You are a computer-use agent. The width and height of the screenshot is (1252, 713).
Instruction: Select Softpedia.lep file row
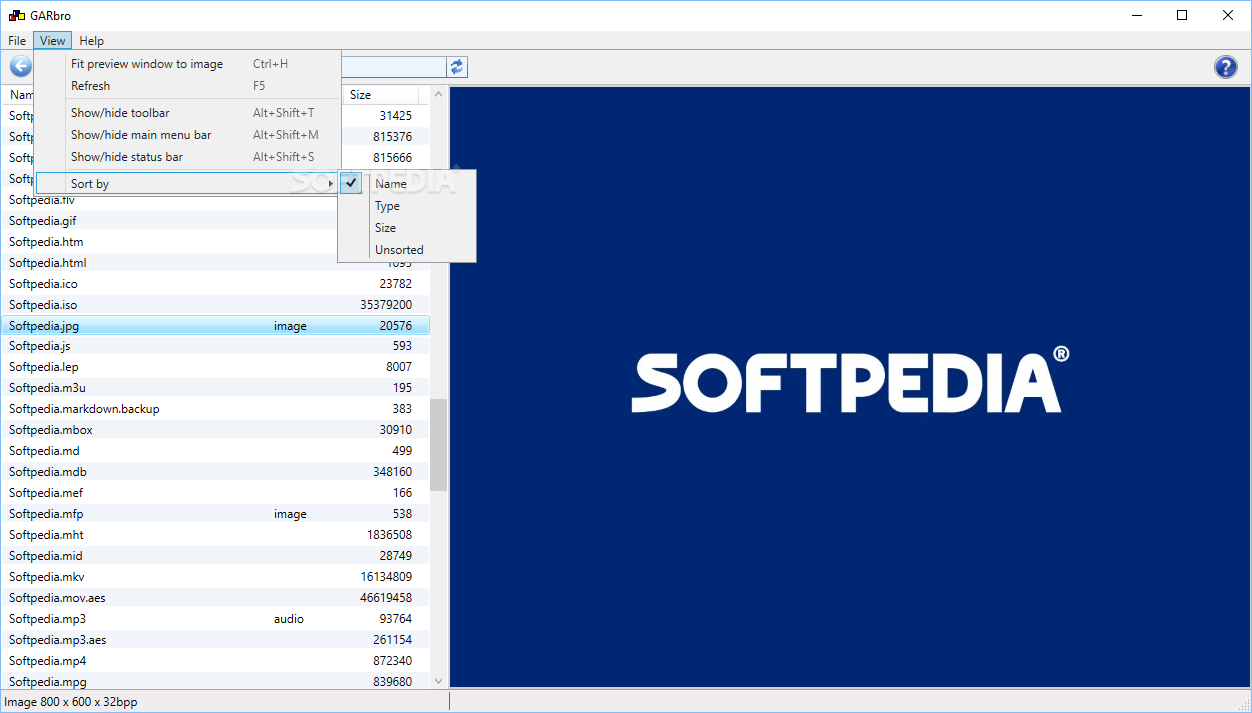[x=215, y=367]
